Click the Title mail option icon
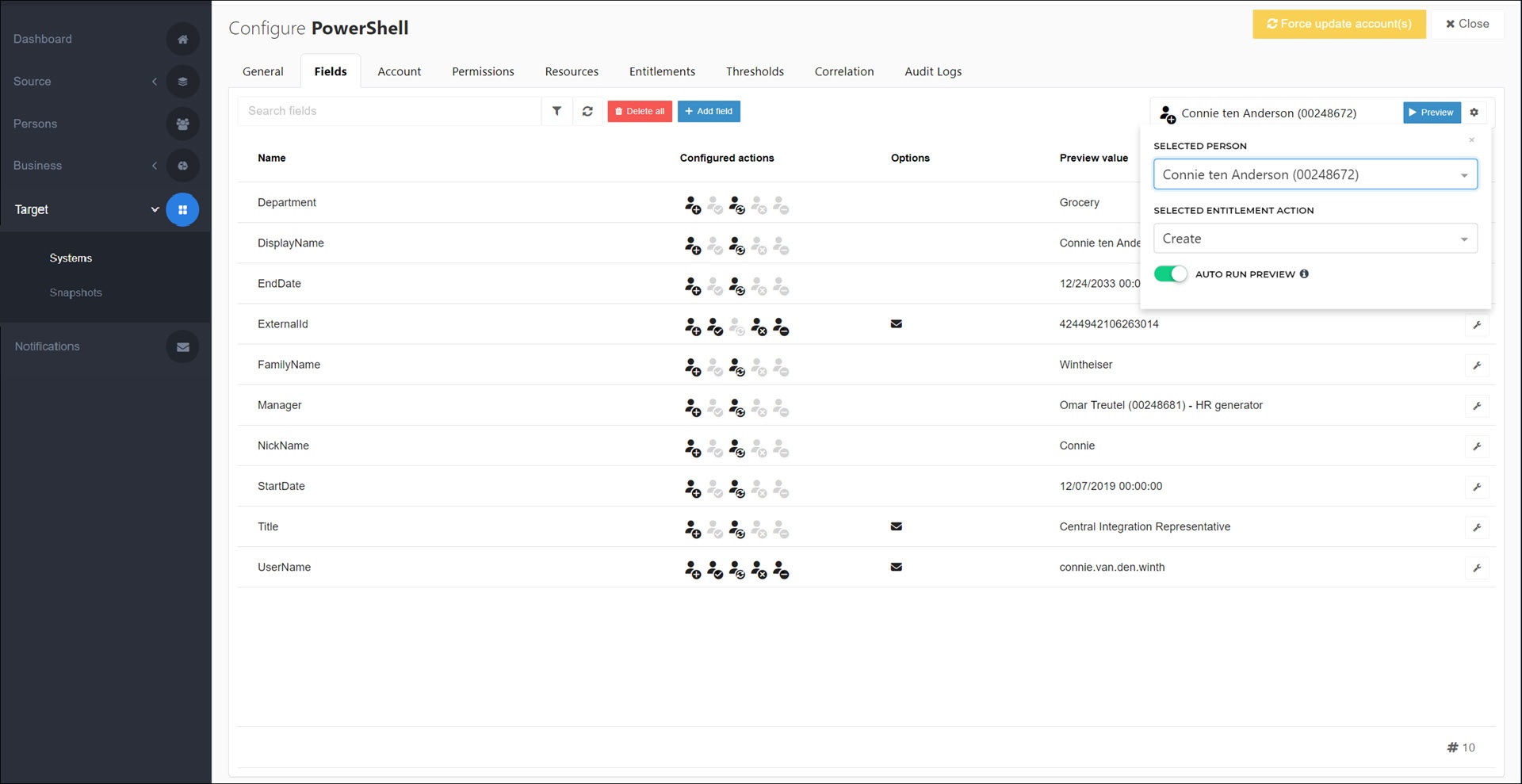The height and width of the screenshot is (784, 1522). pos(897,526)
